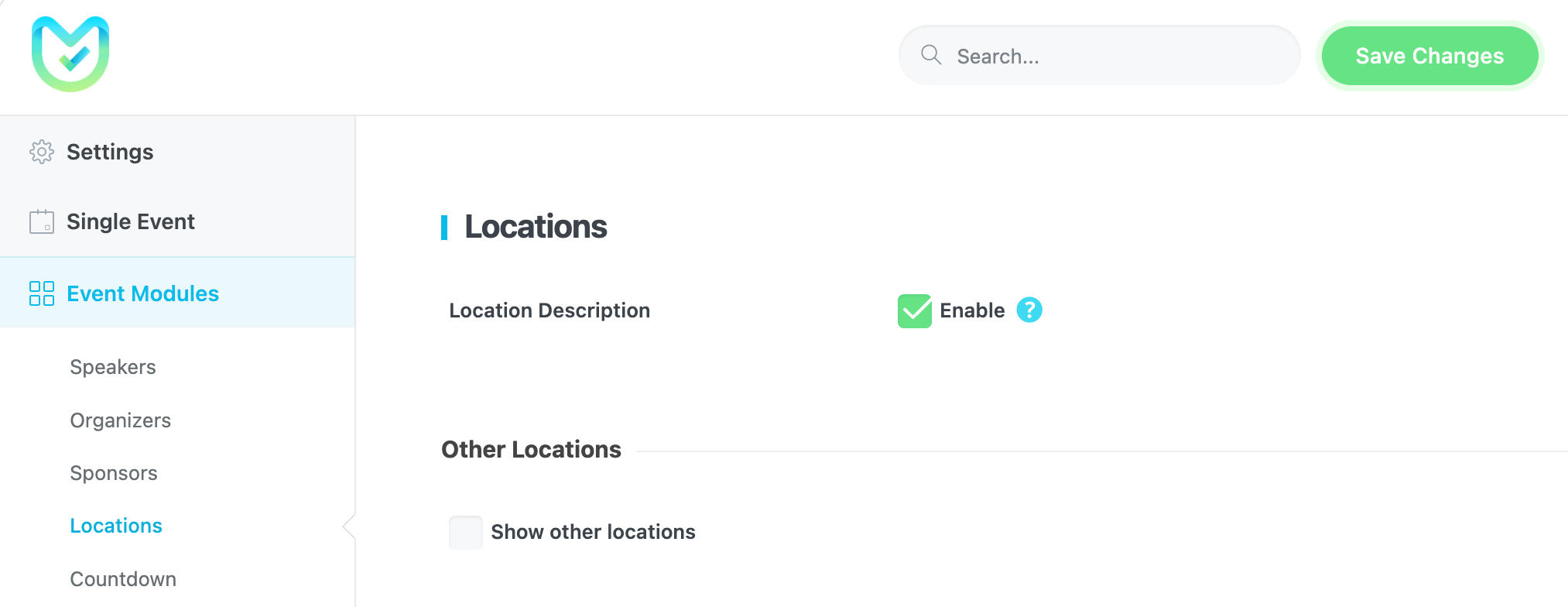The height and width of the screenshot is (607, 1568).
Task: Click the Save Changes button
Action: pos(1429,56)
